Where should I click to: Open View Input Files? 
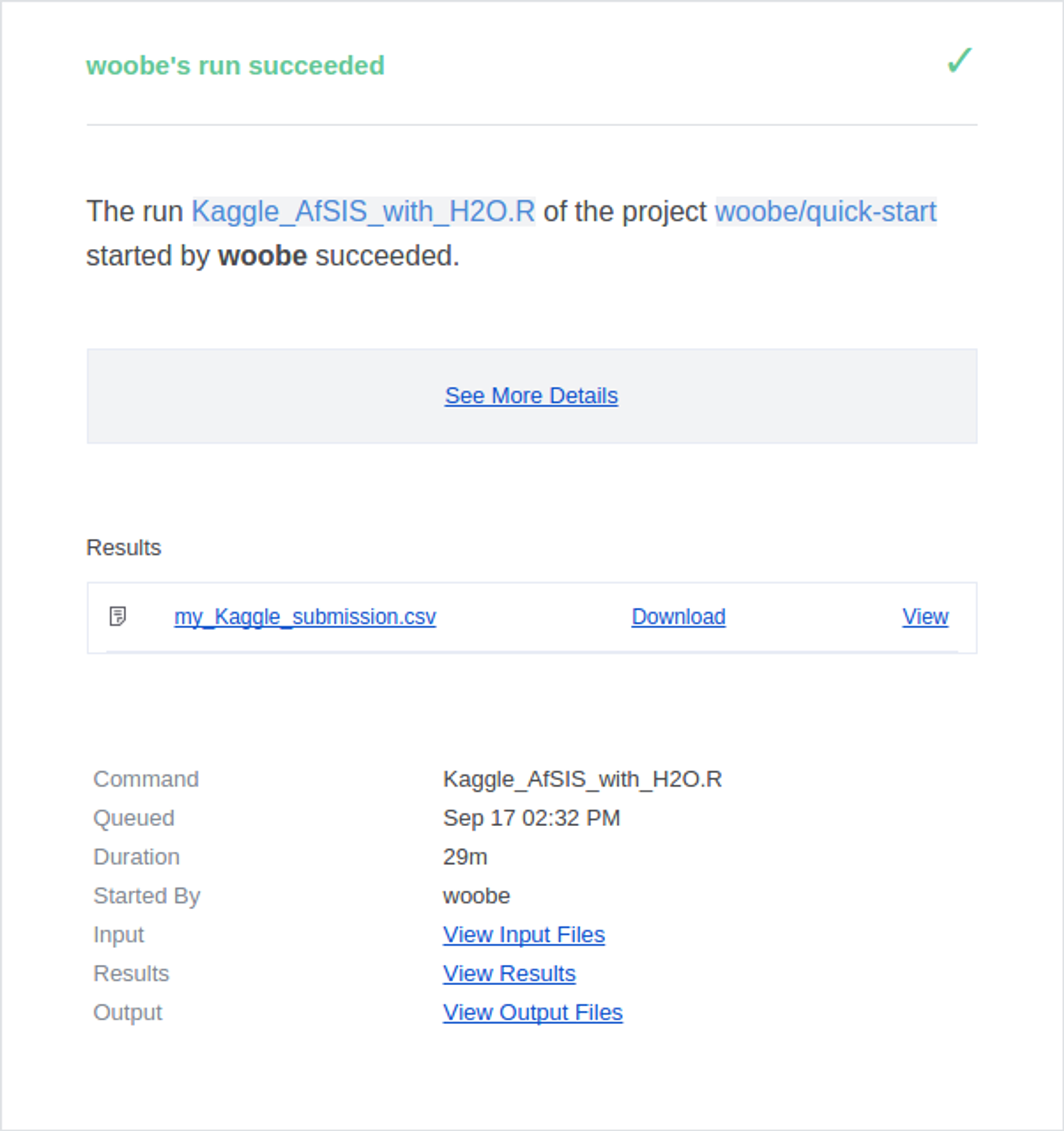[x=524, y=934]
